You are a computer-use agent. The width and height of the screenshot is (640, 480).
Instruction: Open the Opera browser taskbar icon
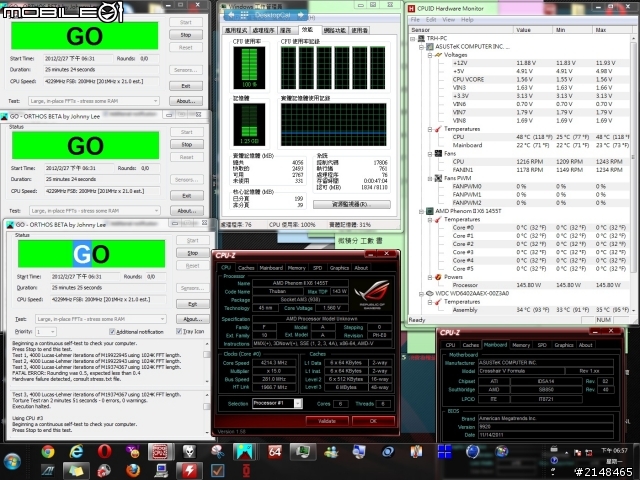104,452
